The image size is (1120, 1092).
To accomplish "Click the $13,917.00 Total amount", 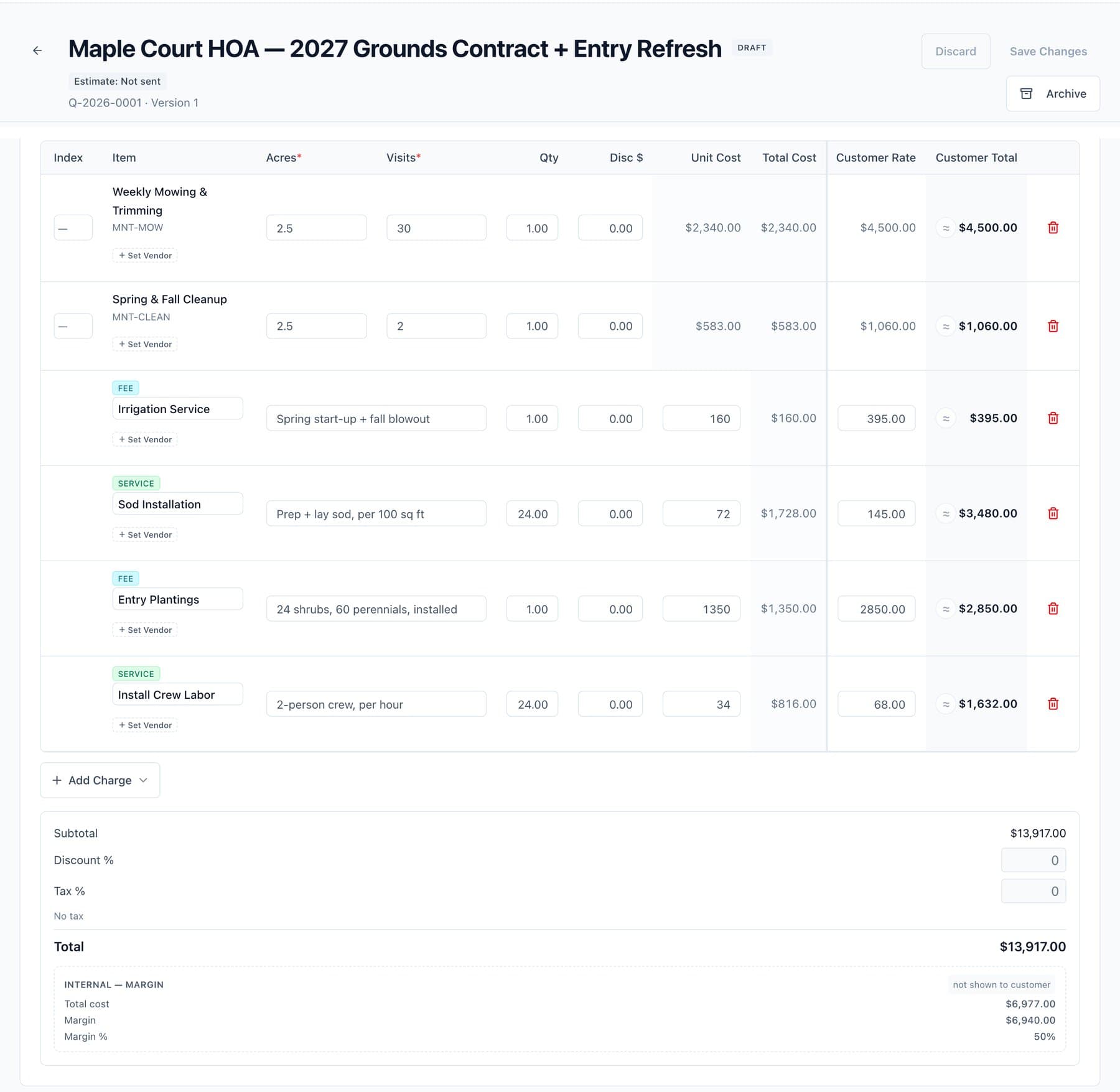I will (x=1032, y=946).
